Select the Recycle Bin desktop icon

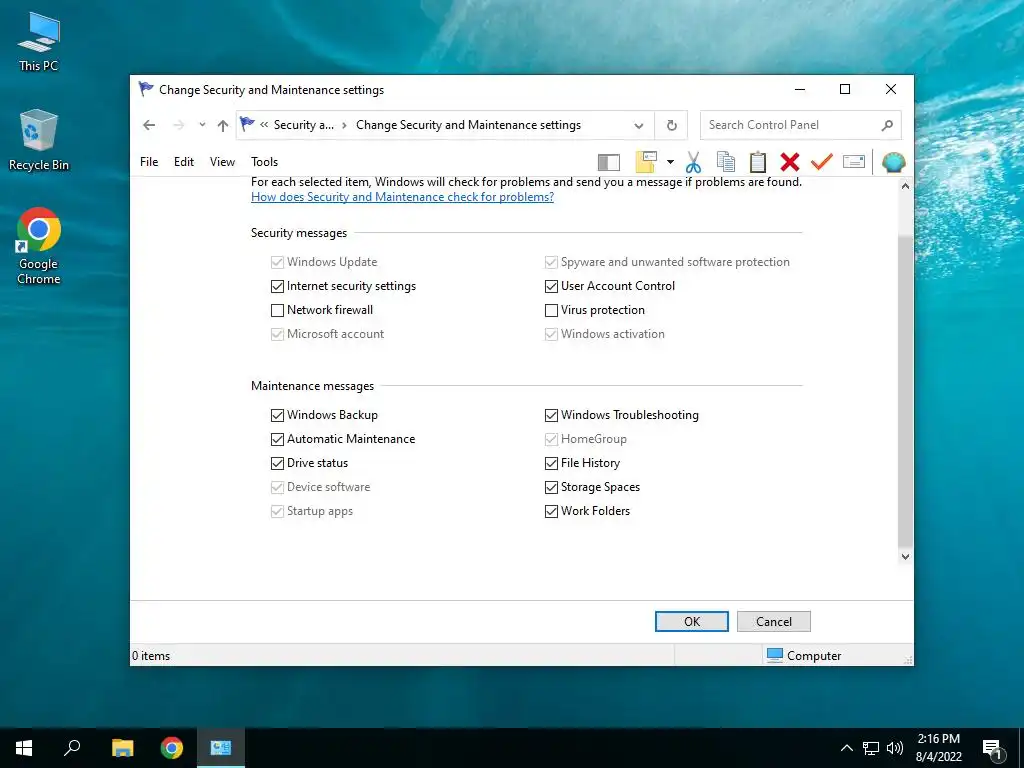[39, 140]
